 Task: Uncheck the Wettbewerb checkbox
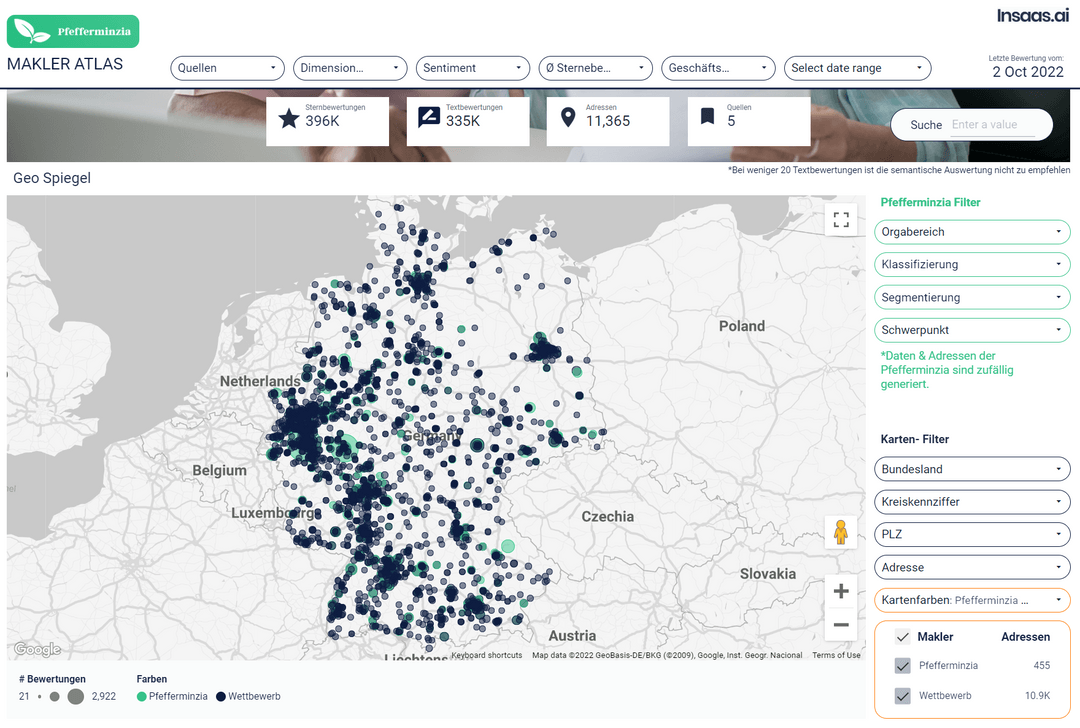click(902, 696)
